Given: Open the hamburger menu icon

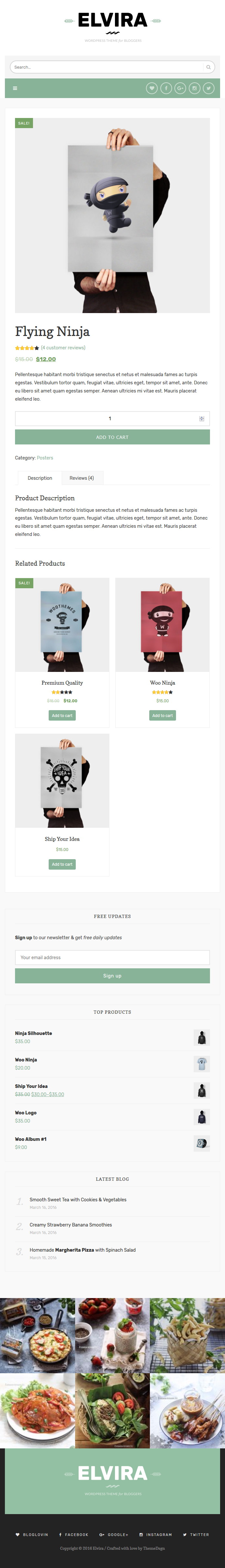Looking at the screenshot, I should click(x=15, y=88).
